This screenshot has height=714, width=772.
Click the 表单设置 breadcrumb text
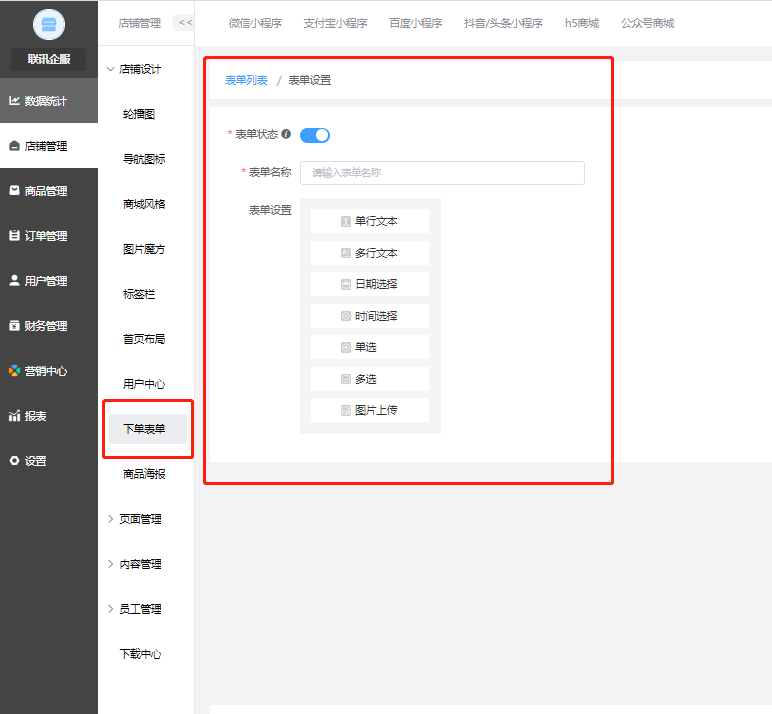310,80
